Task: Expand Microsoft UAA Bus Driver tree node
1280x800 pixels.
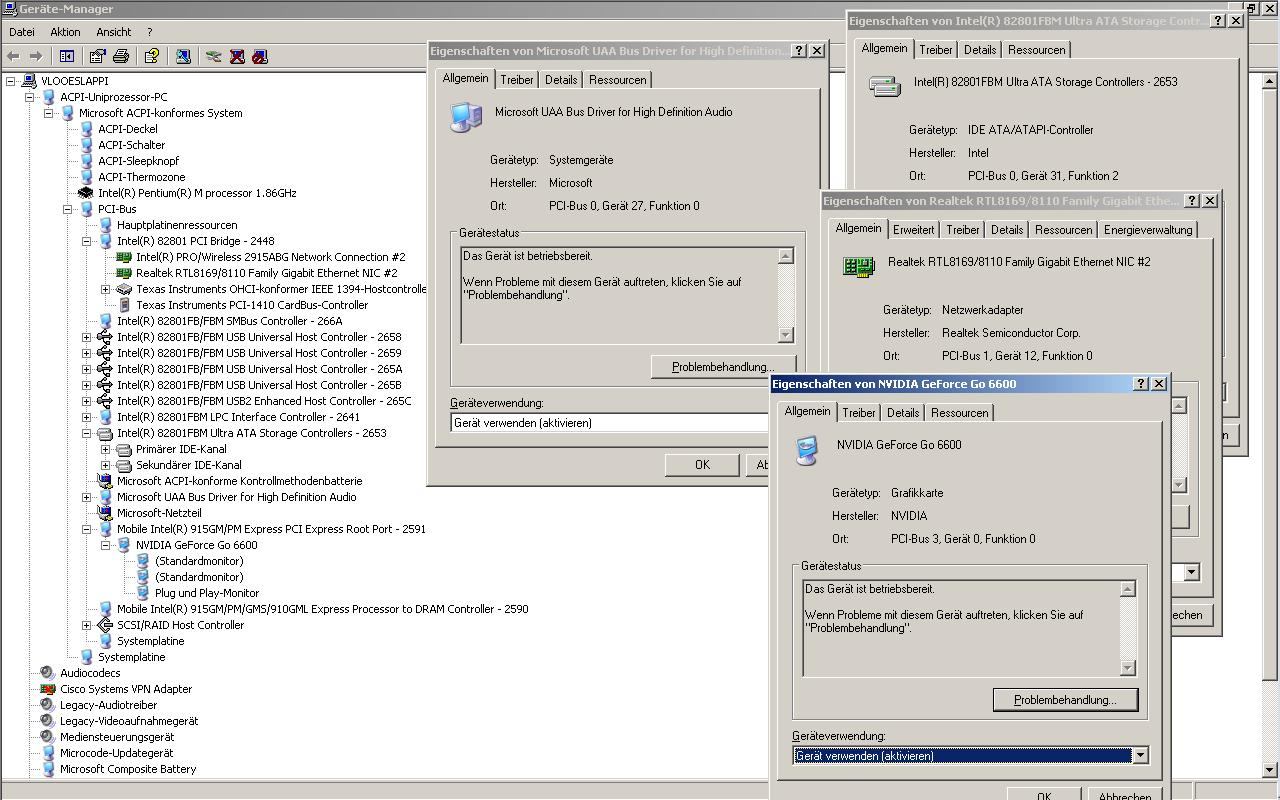Action: [87, 497]
